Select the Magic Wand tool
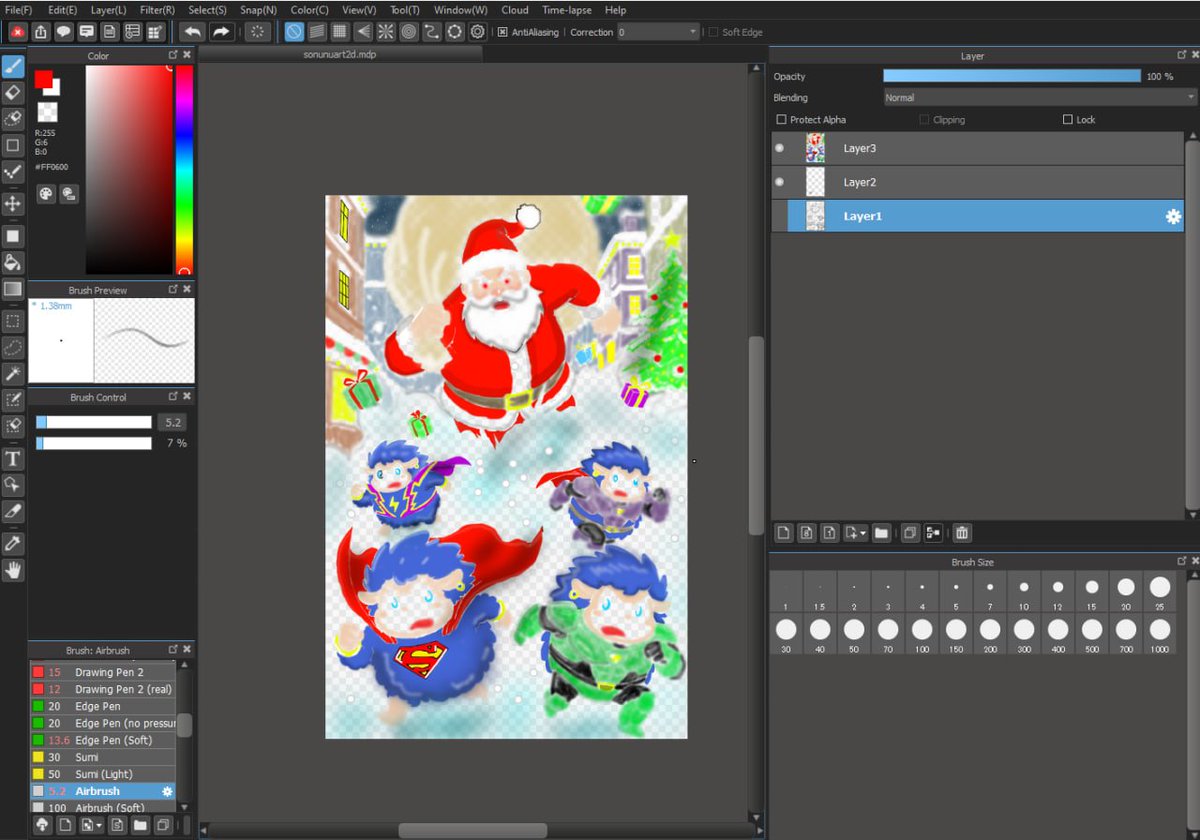 pyautogui.click(x=13, y=373)
